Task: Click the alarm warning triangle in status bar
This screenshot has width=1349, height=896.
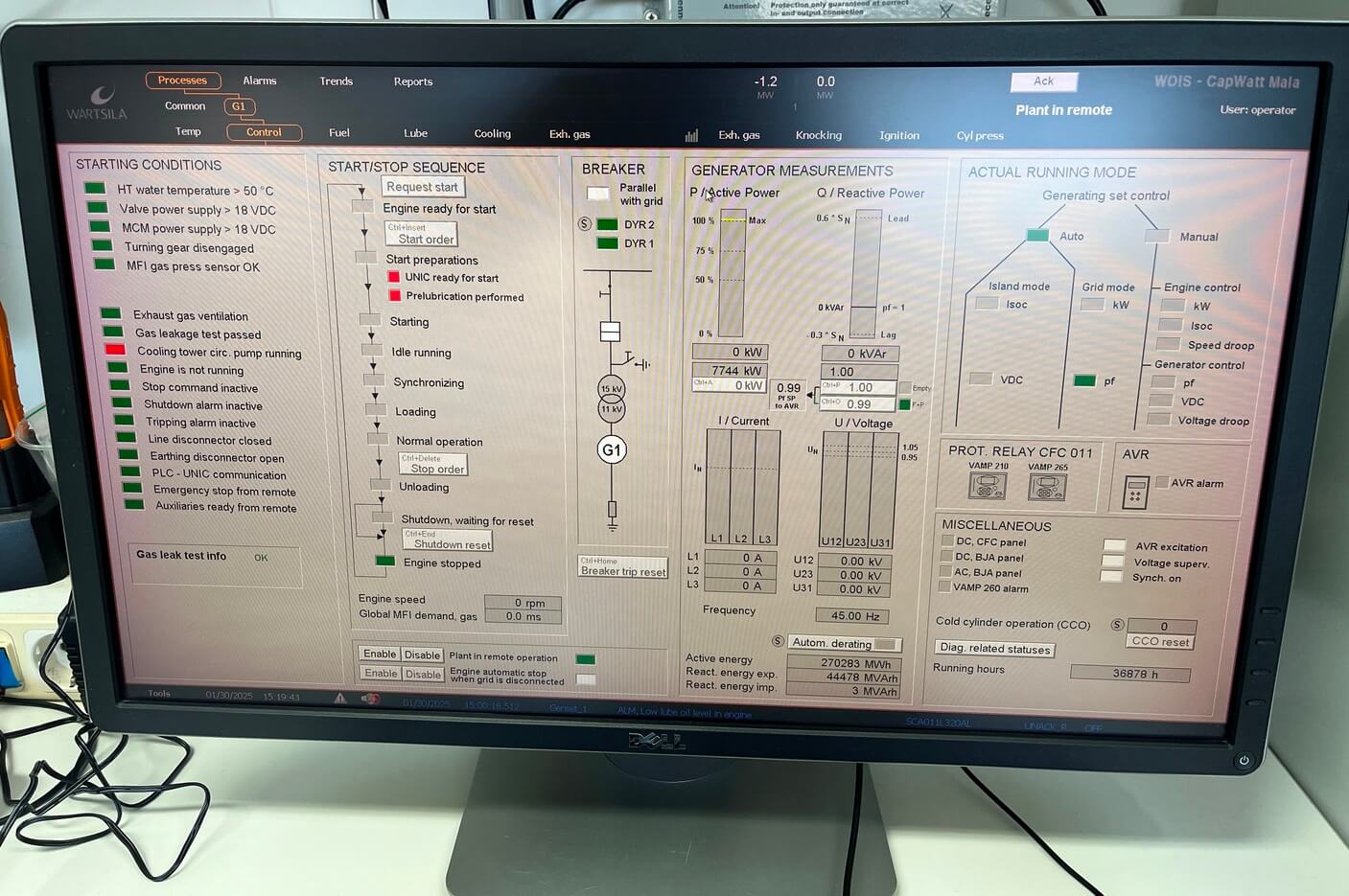Action: tap(340, 699)
